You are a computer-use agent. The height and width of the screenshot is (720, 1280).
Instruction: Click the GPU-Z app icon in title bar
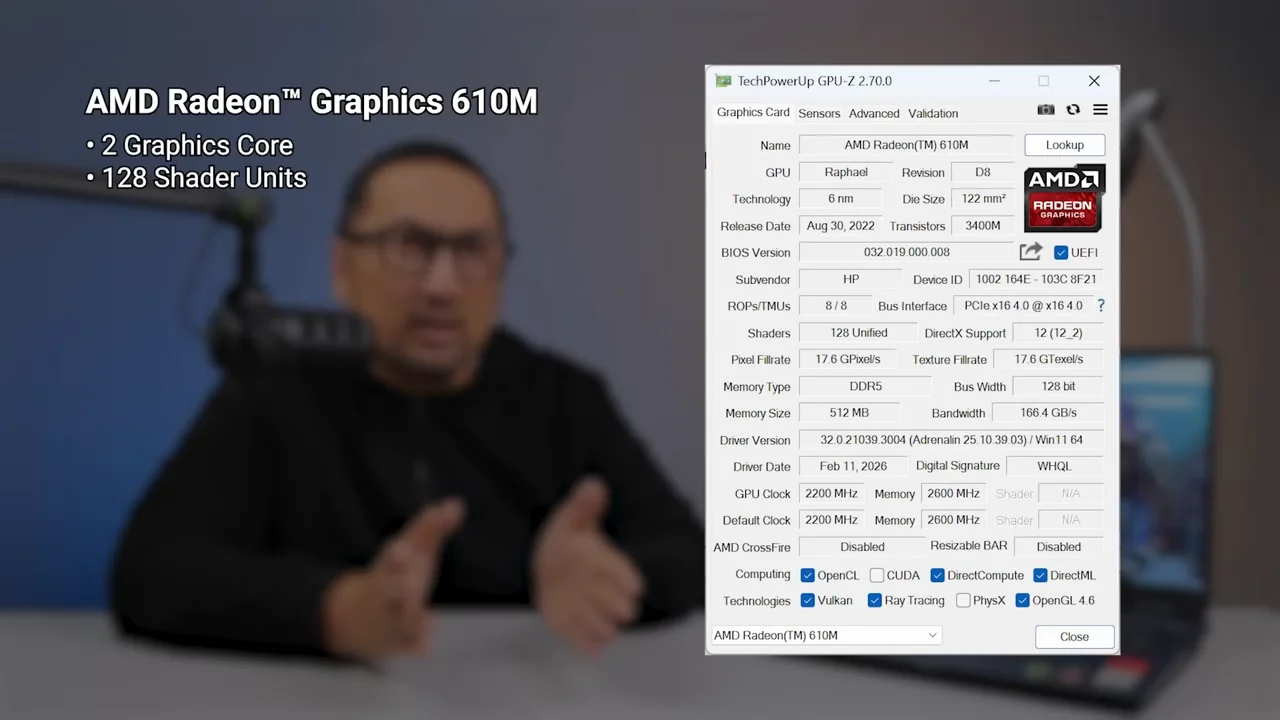tap(722, 81)
